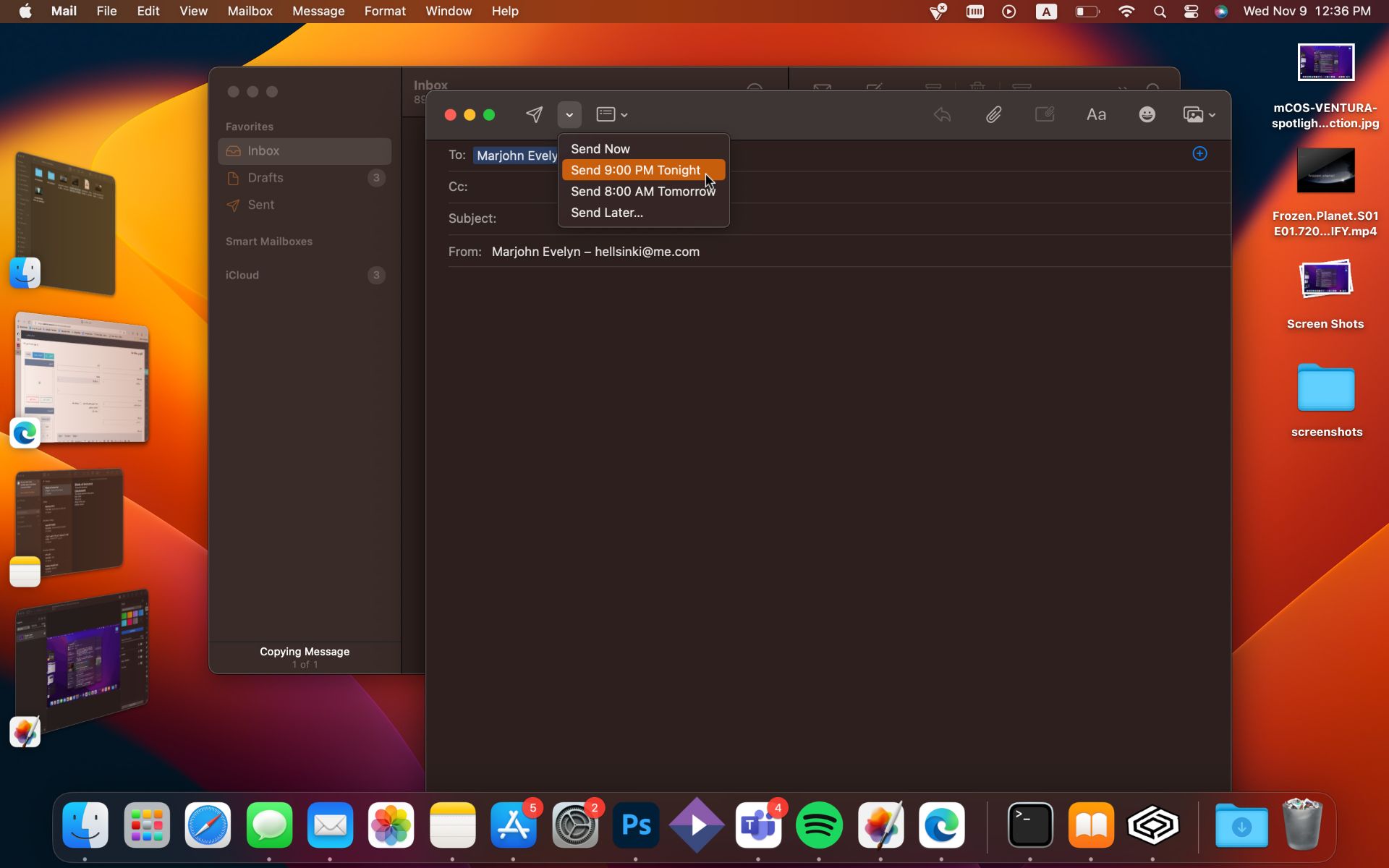Open the Sent mailbox in sidebar
The height and width of the screenshot is (868, 1389).
pyautogui.click(x=260, y=205)
